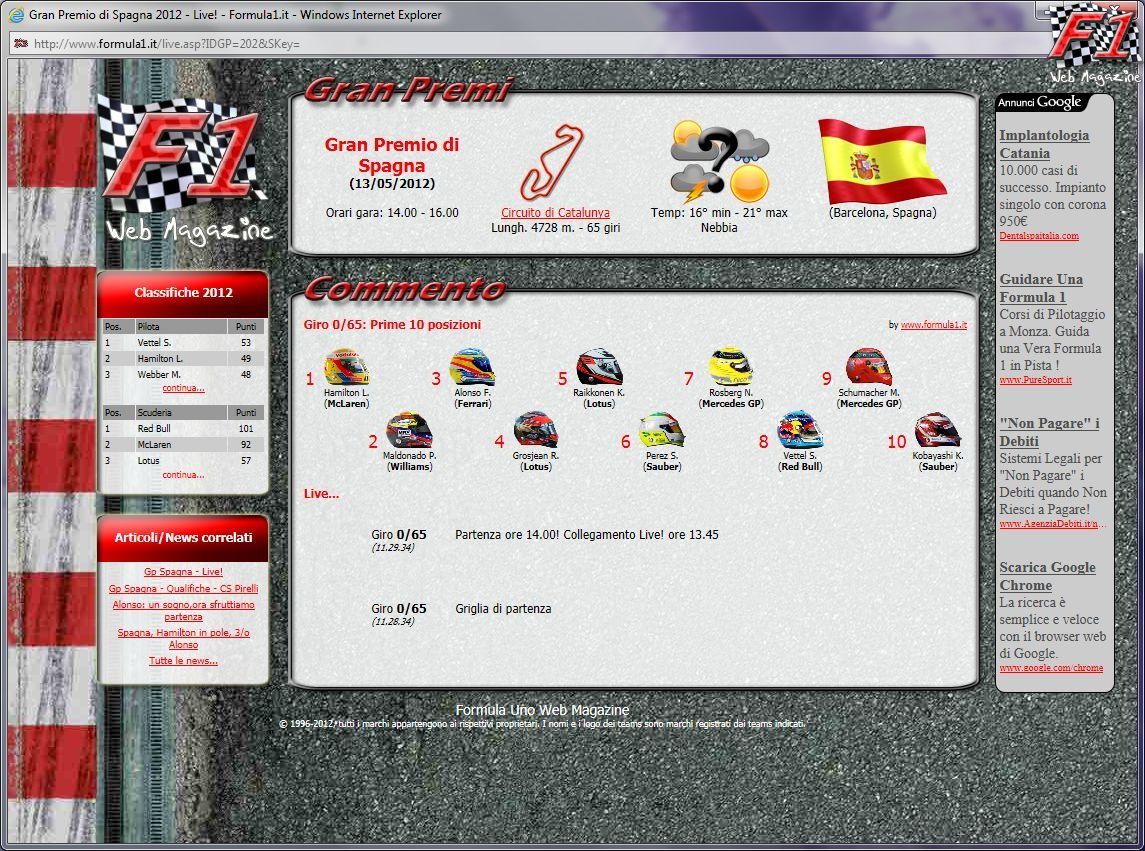Click Raikkonen's helmet icon in position 5
Screen dimensions: 1145x851
pos(599,367)
